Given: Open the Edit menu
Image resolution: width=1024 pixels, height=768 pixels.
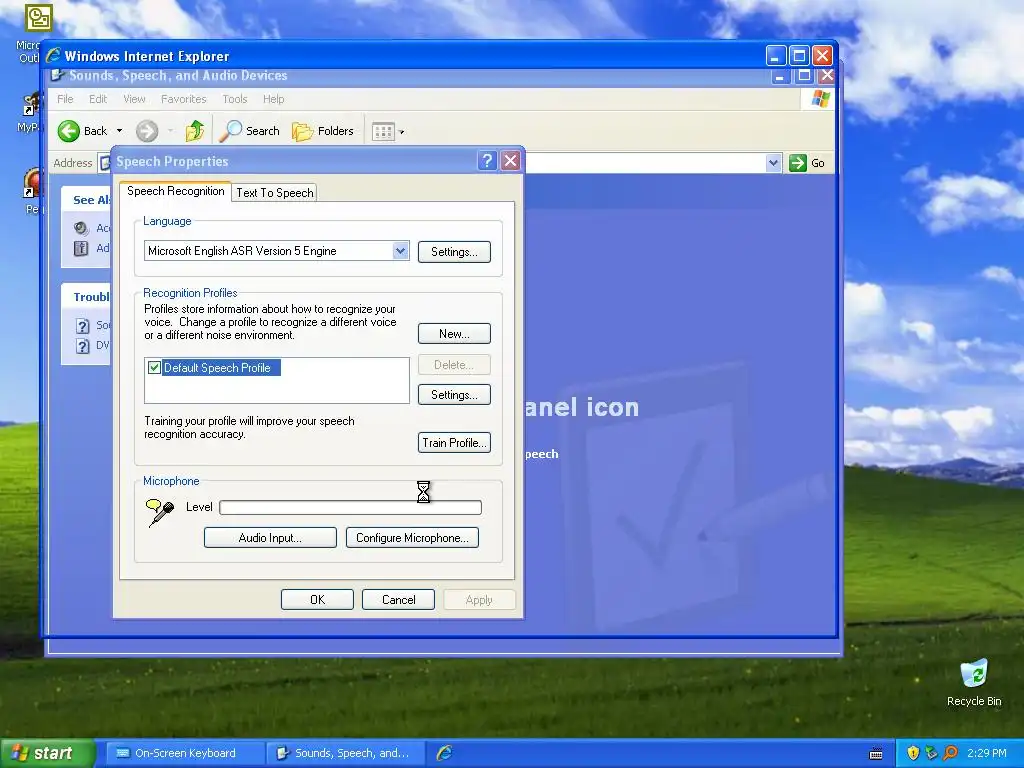Looking at the screenshot, I should point(98,99).
